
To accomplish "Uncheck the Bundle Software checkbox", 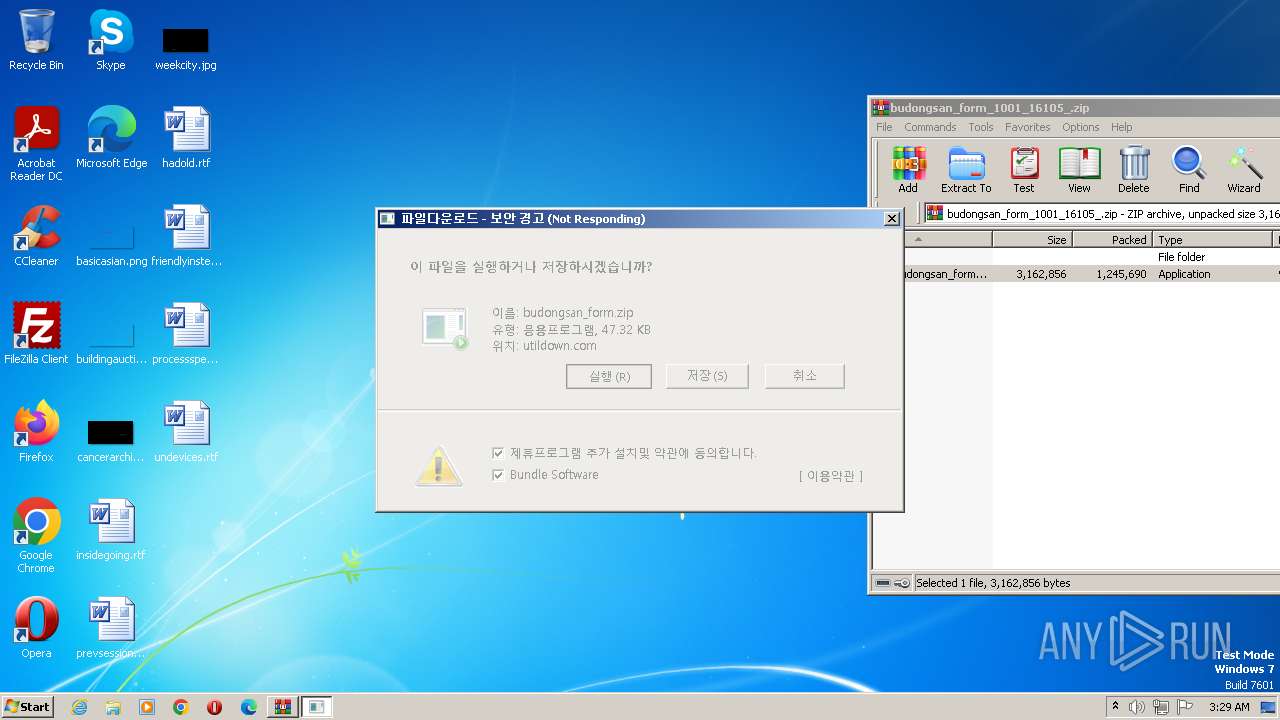I will point(498,475).
